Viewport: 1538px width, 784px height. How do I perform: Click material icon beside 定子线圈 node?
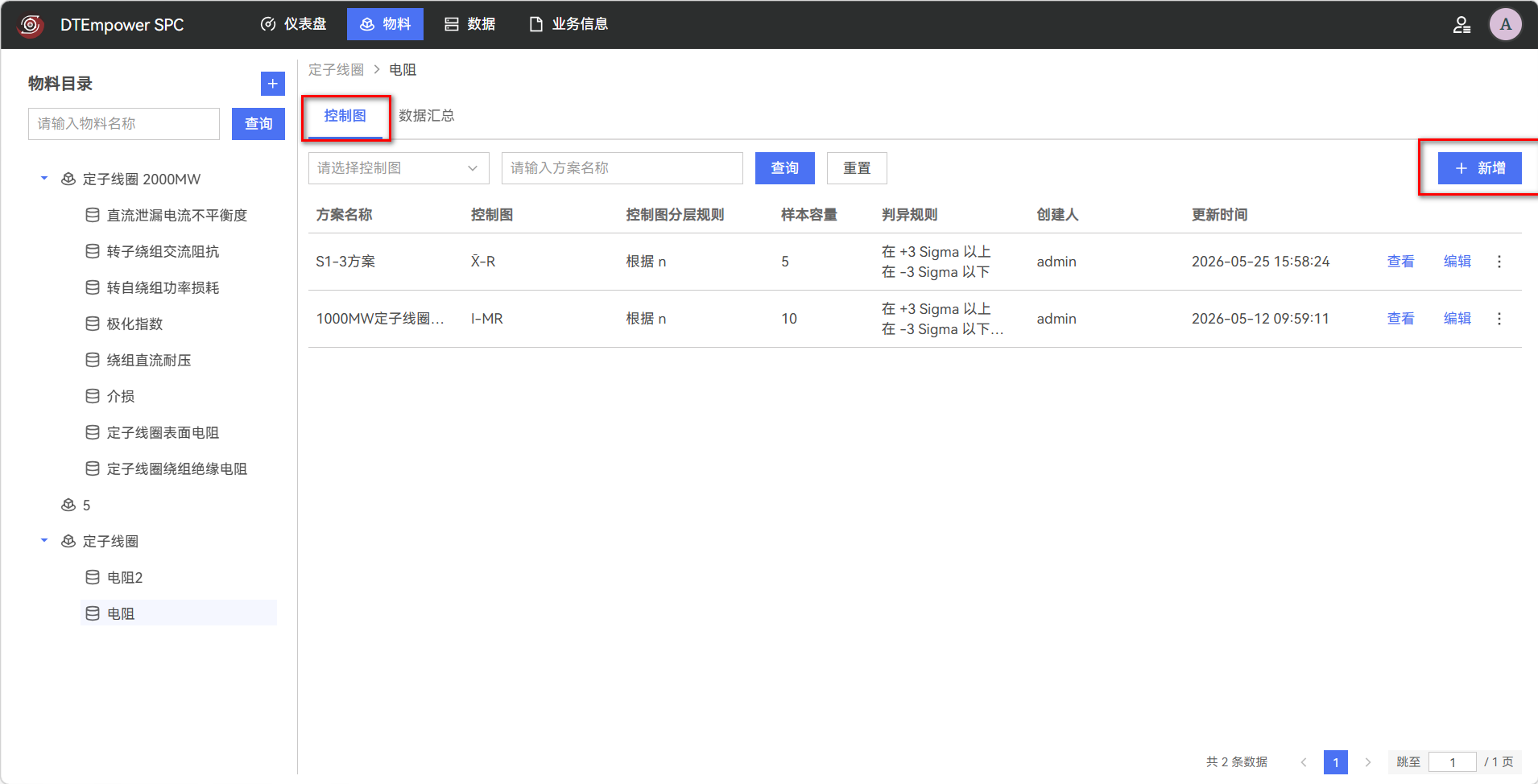tap(68, 541)
